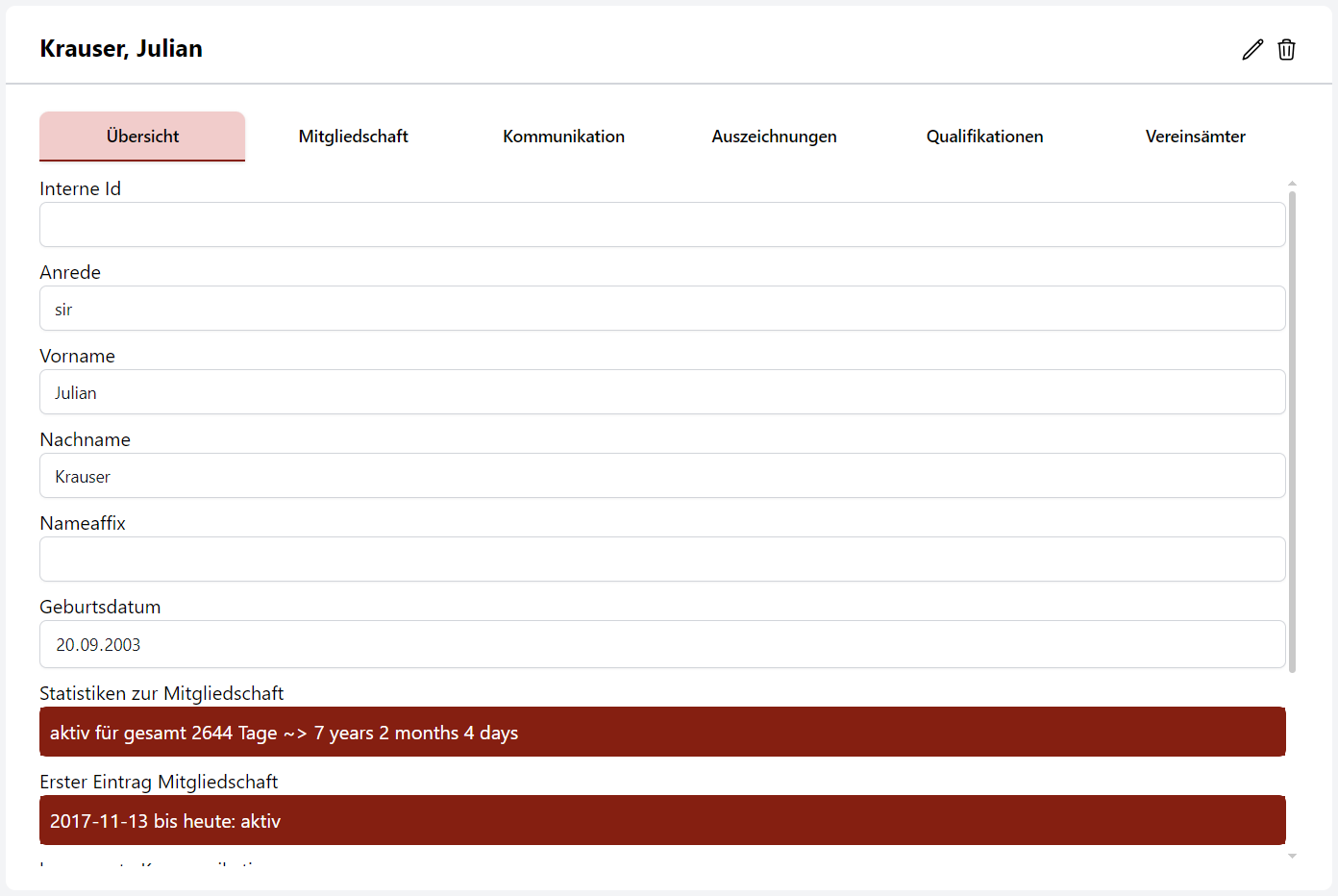Screen dimensions: 1338x896
Task: Click the Erster Eintrag Mitgliedschaft label
Action: click(159, 782)
